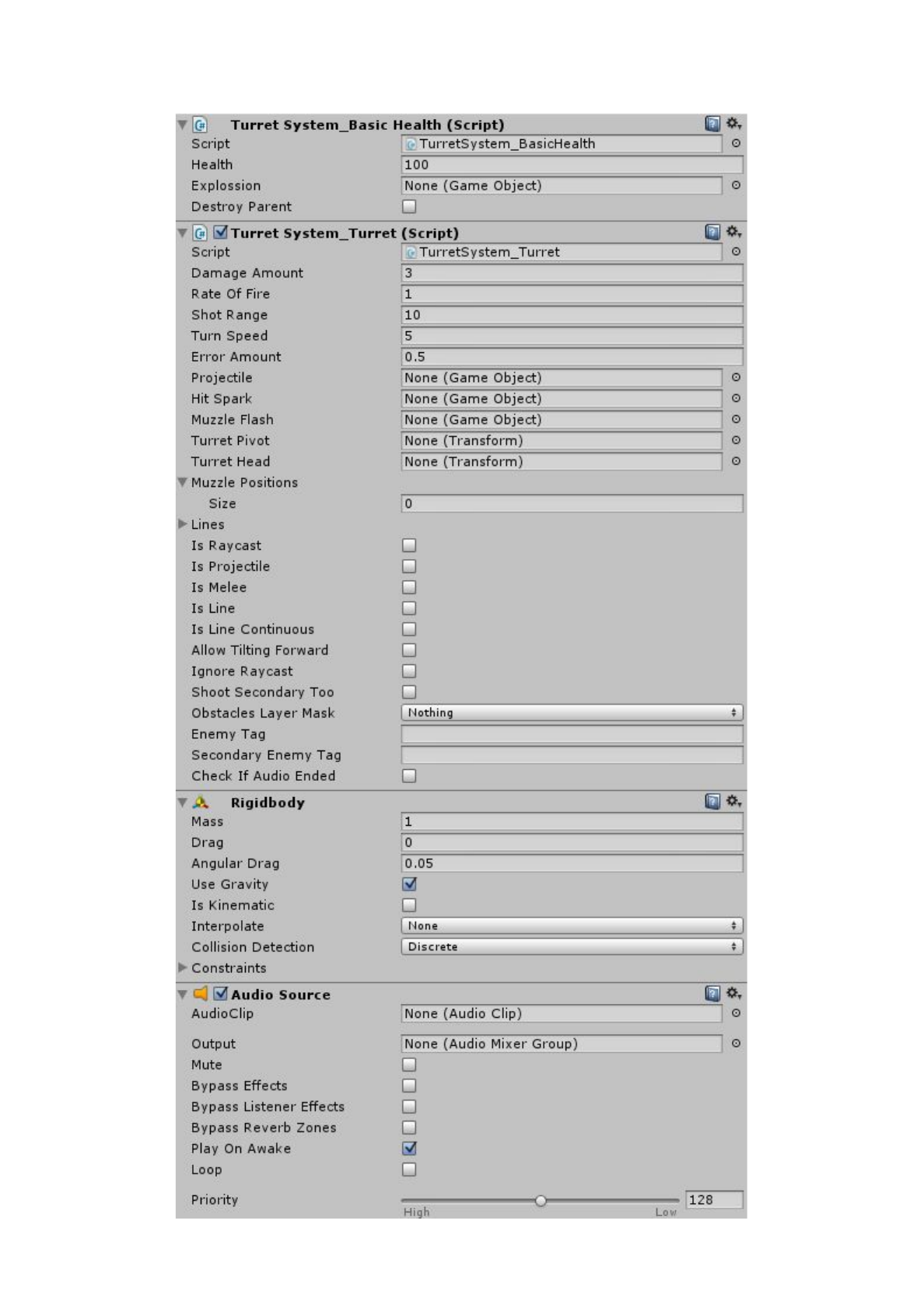Open gear menu of Turret System_Turret script
924x1308 pixels.
[733, 232]
